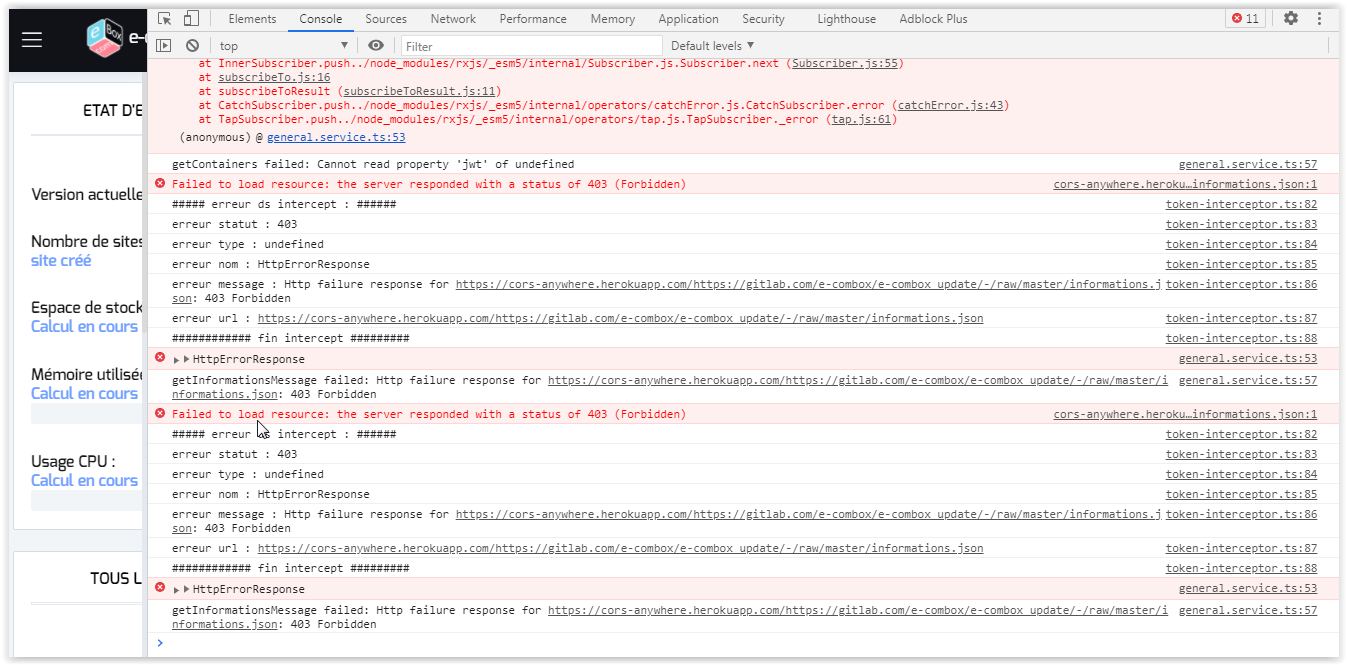Click the 11 errors counter badge
This screenshot has width=1347, height=665.
click(1245, 18)
